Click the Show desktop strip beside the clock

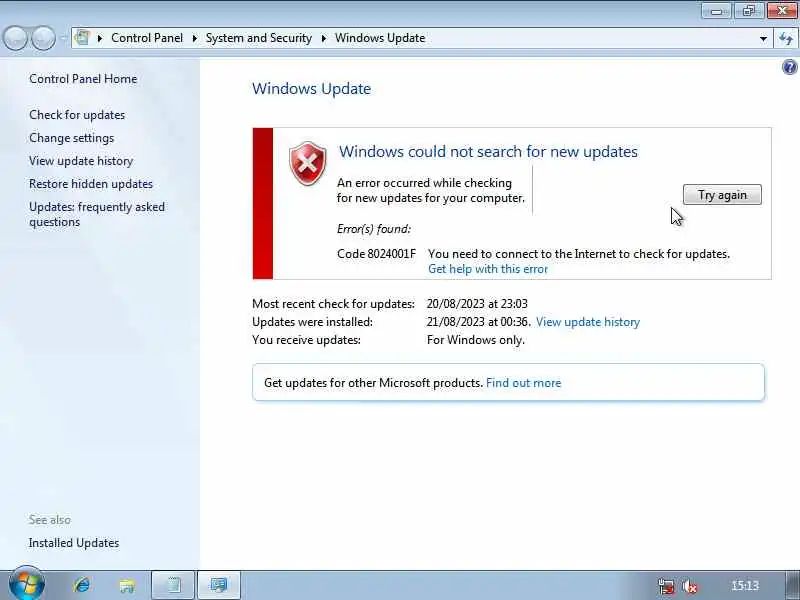[792, 585]
